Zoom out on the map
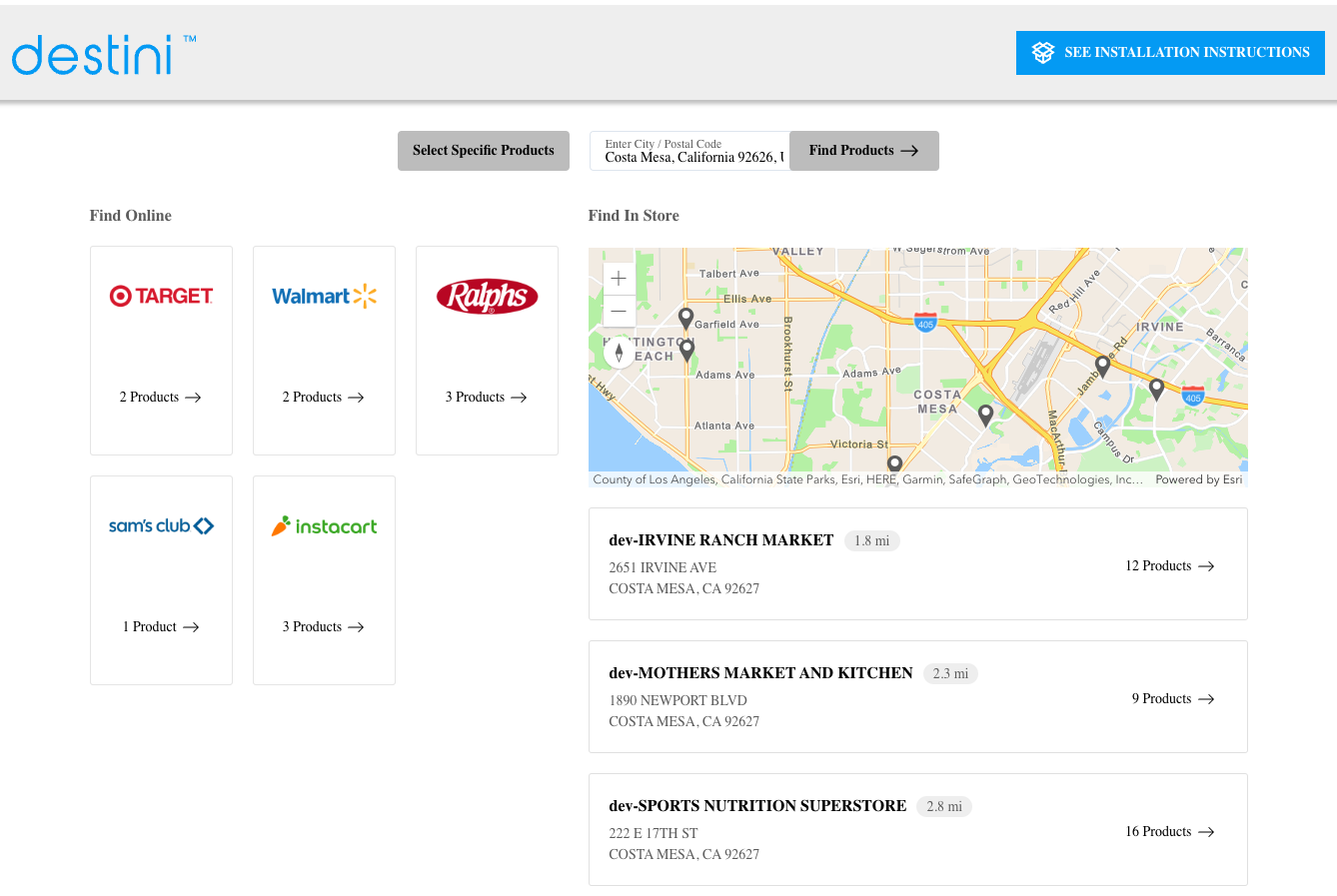This screenshot has height=896, width=1337. (620, 312)
